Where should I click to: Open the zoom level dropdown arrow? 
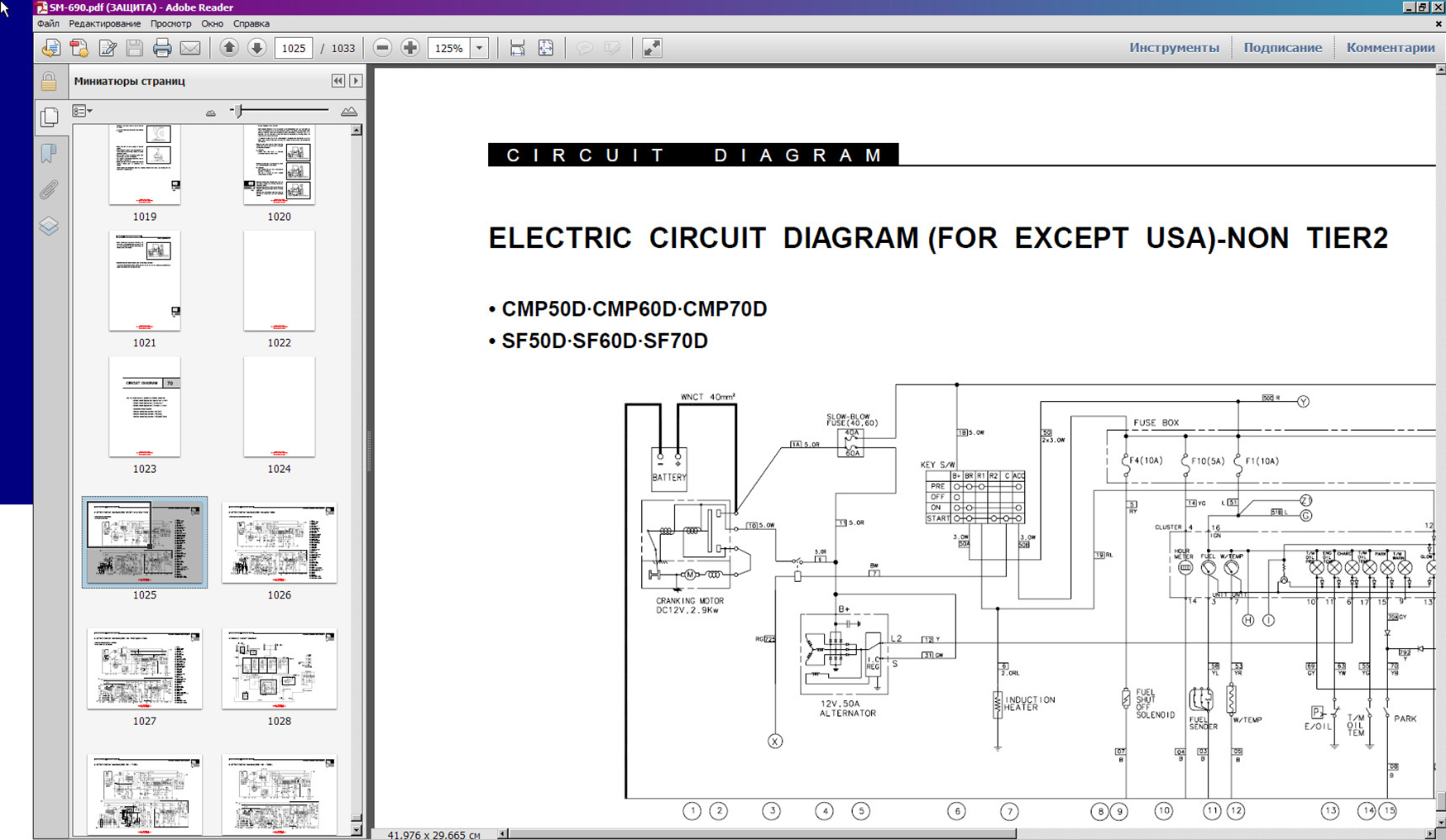[x=479, y=48]
